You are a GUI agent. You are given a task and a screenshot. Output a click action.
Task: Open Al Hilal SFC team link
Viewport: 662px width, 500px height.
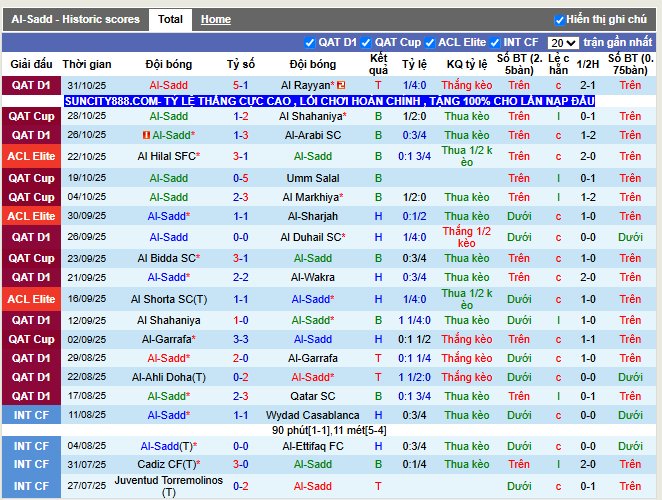[168, 156]
